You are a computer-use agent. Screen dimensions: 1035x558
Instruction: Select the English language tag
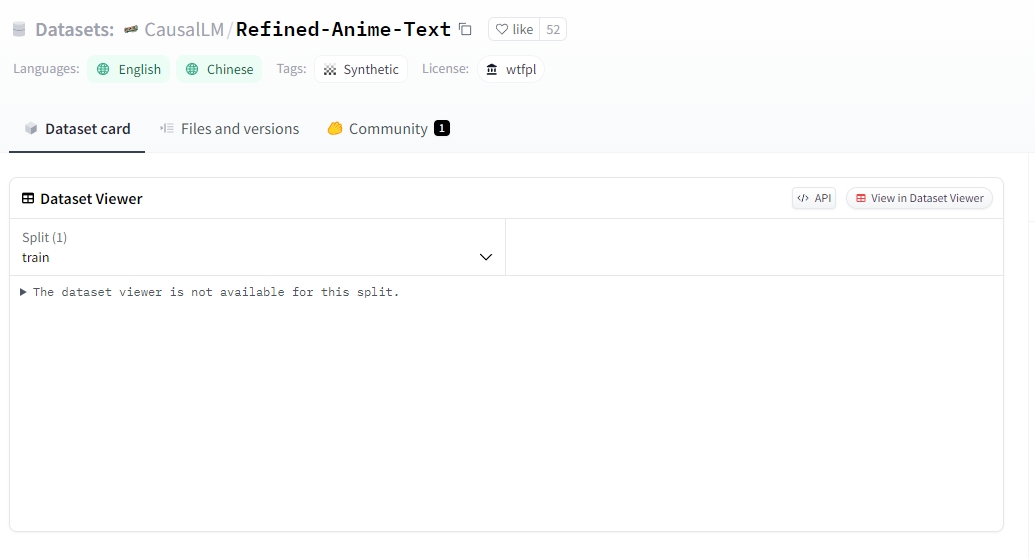[128, 69]
